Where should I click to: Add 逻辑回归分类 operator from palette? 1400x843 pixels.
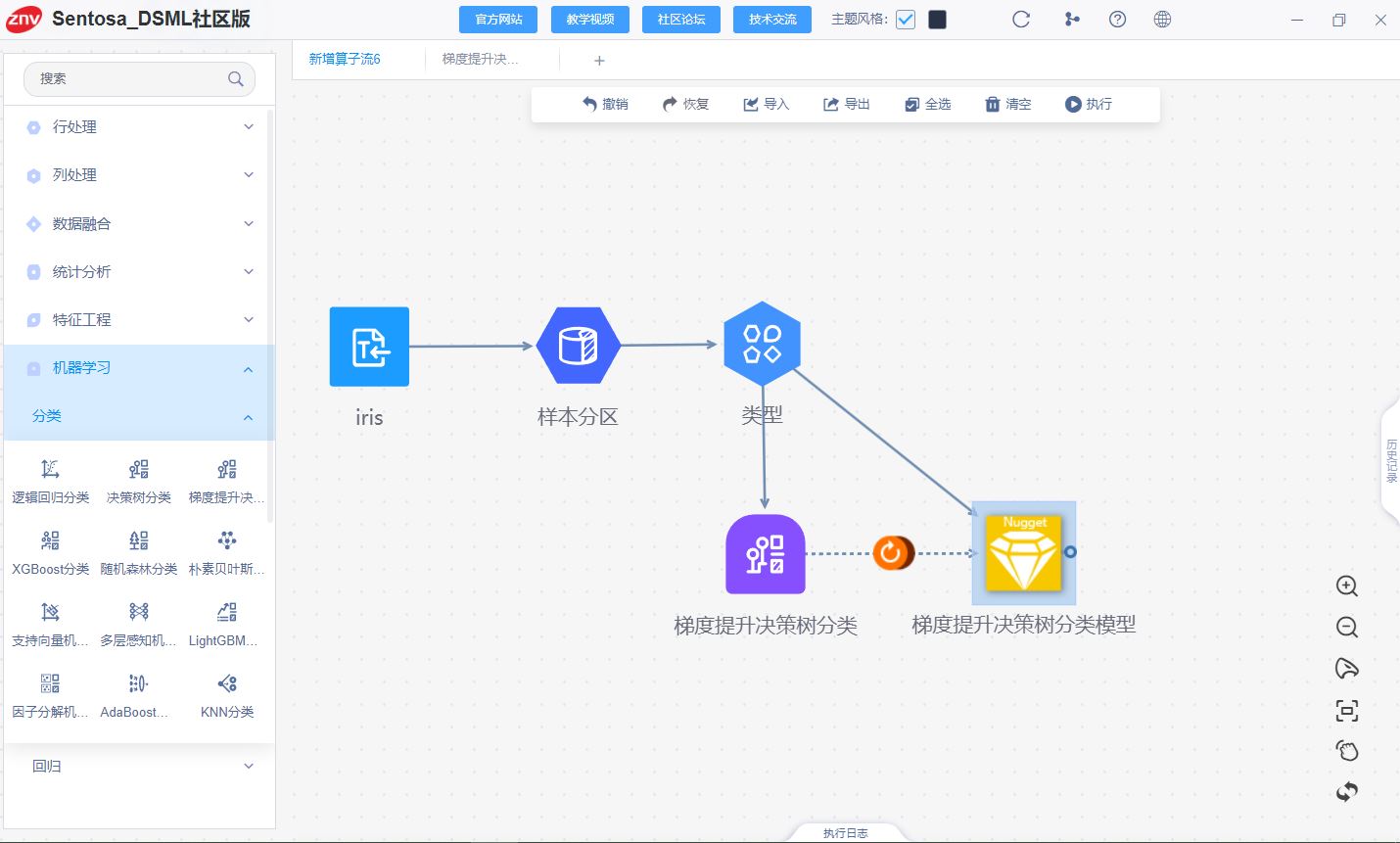[51, 482]
